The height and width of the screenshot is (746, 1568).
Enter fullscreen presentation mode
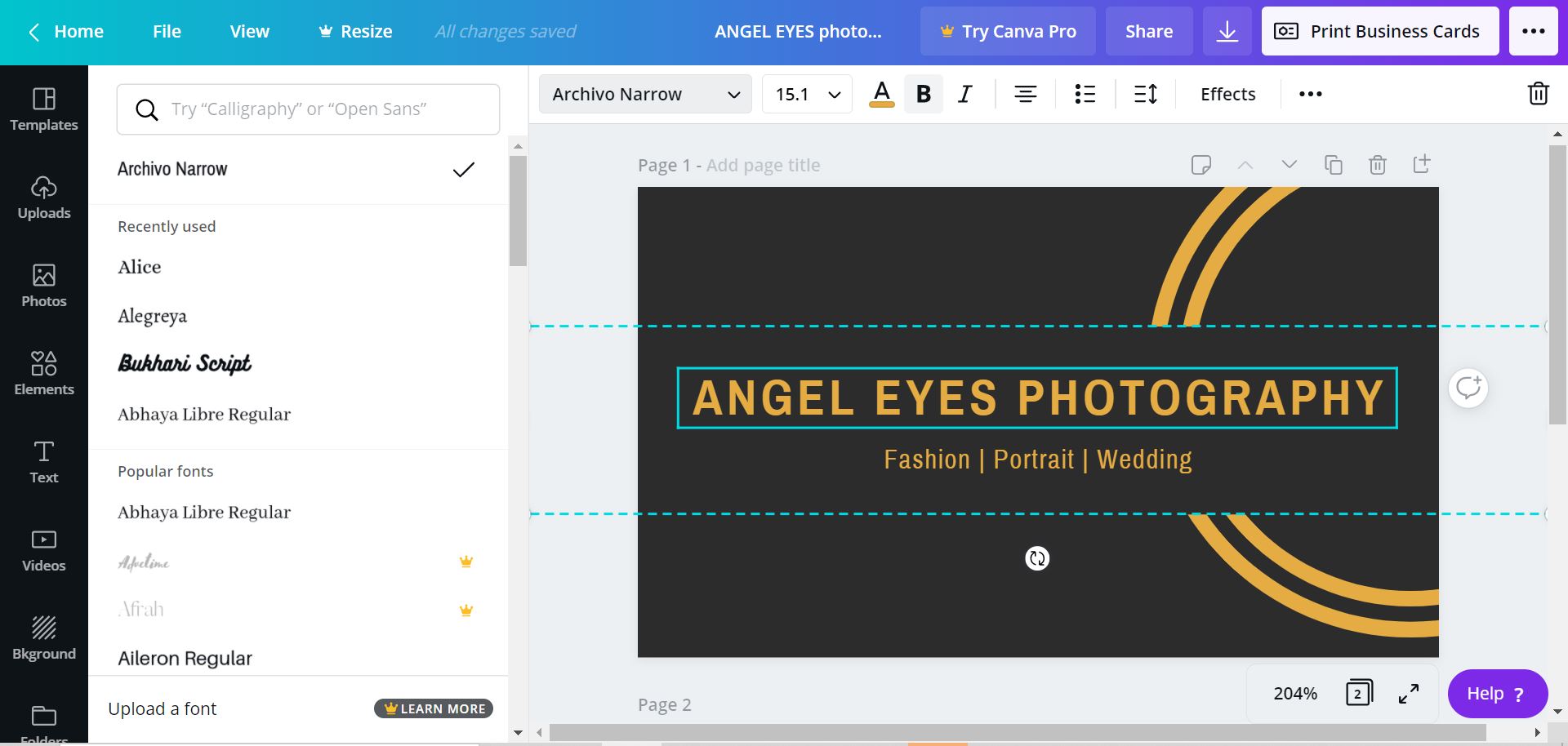(x=1409, y=694)
